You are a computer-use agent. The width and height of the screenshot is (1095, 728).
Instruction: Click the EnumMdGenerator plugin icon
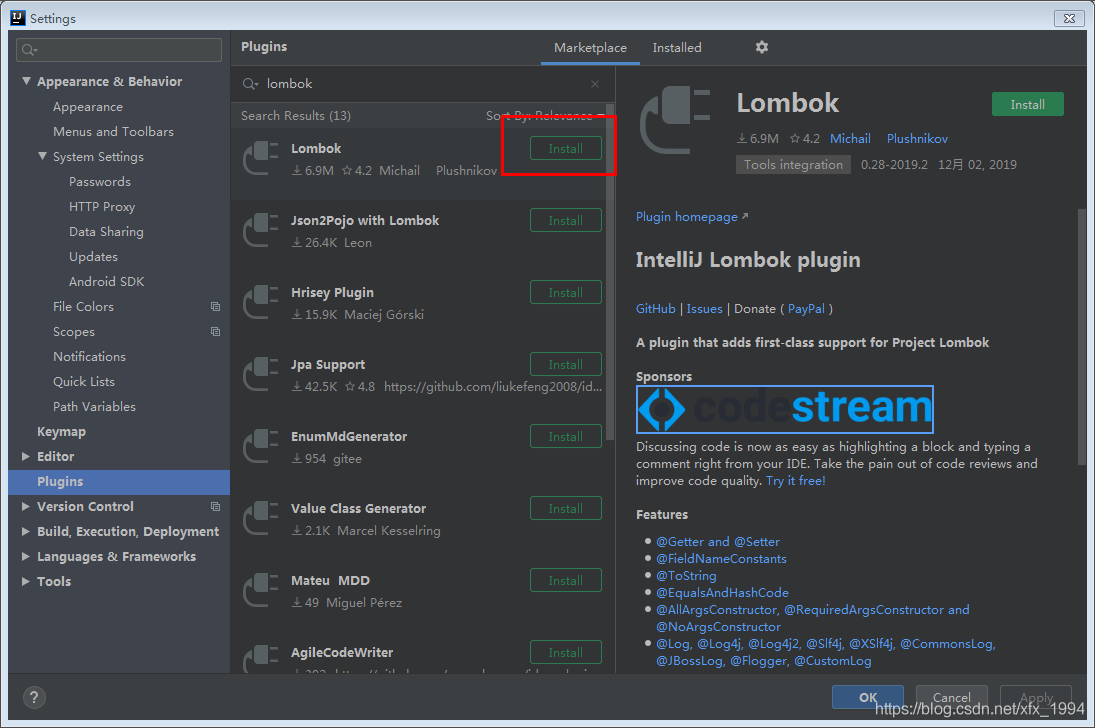point(260,446)
